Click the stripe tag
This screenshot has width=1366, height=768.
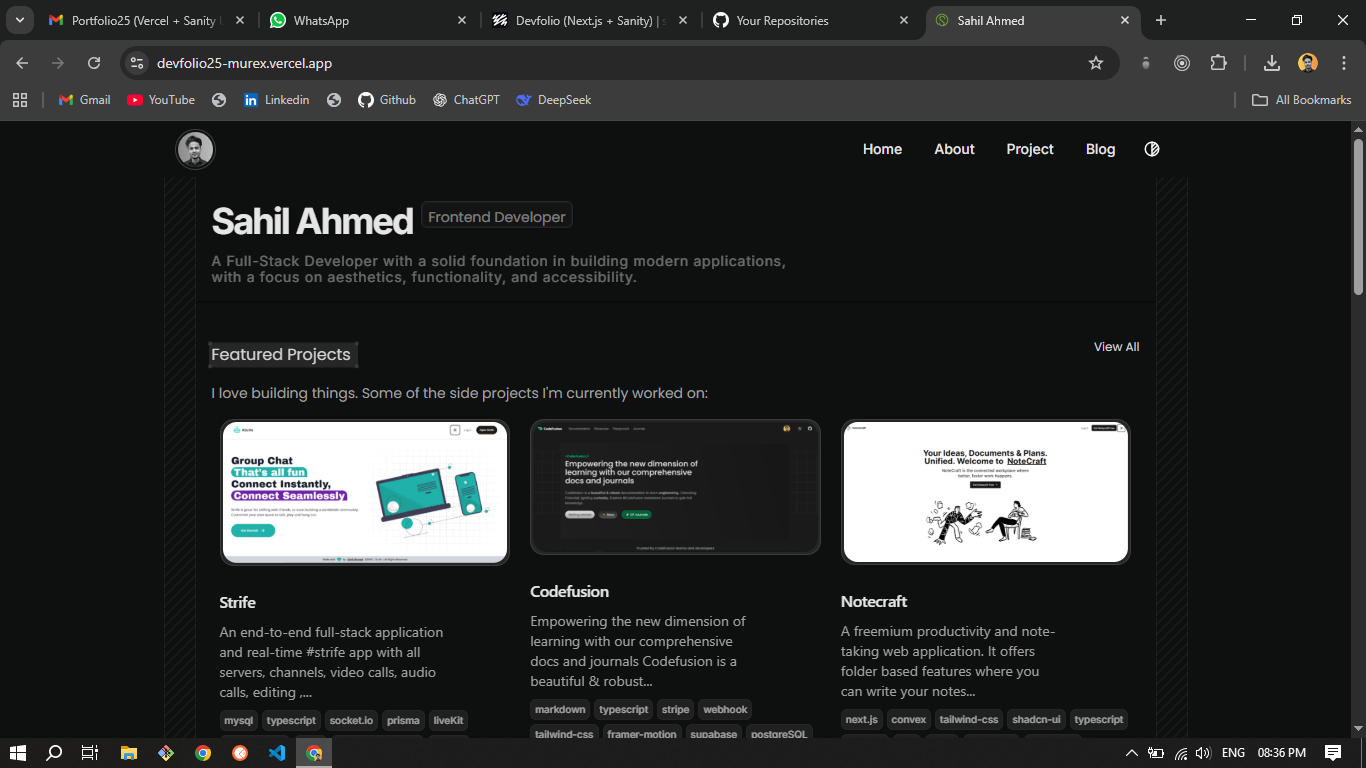click(675, 709)
